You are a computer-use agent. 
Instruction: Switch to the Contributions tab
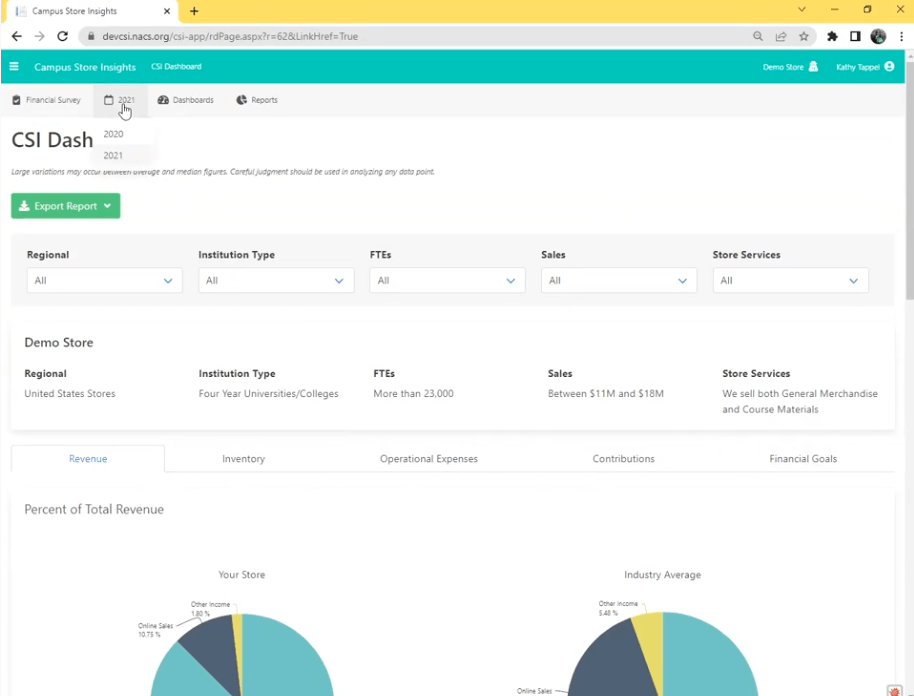click(624, 459)
